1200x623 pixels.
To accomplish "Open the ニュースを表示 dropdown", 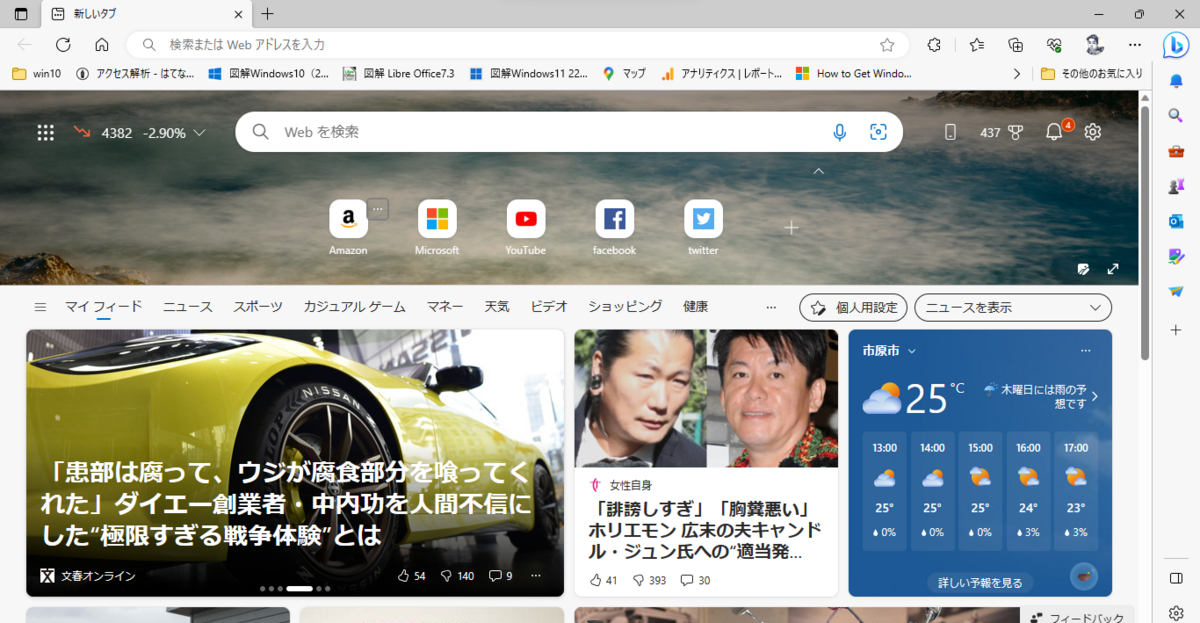I will click(x=1012, y=307).
